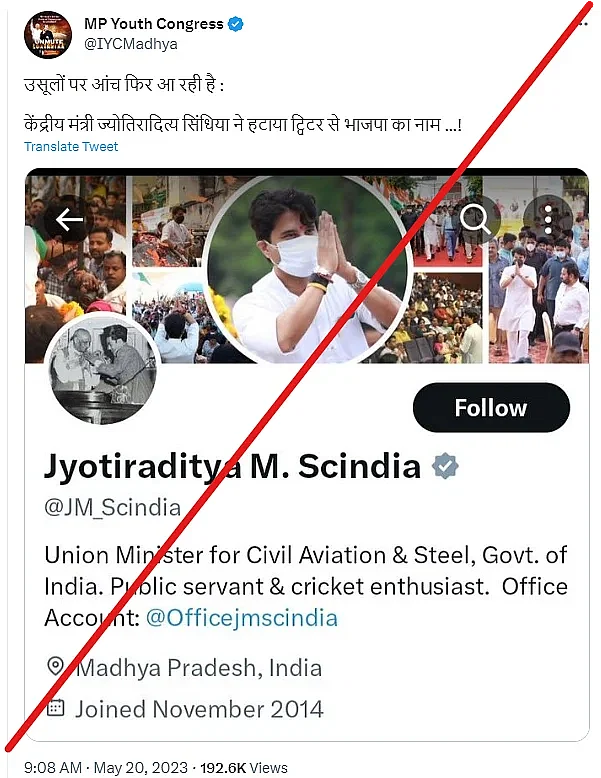Click the Follow button
The height and width of the screenshot is (778, 601).
click(x=490, y=408)
